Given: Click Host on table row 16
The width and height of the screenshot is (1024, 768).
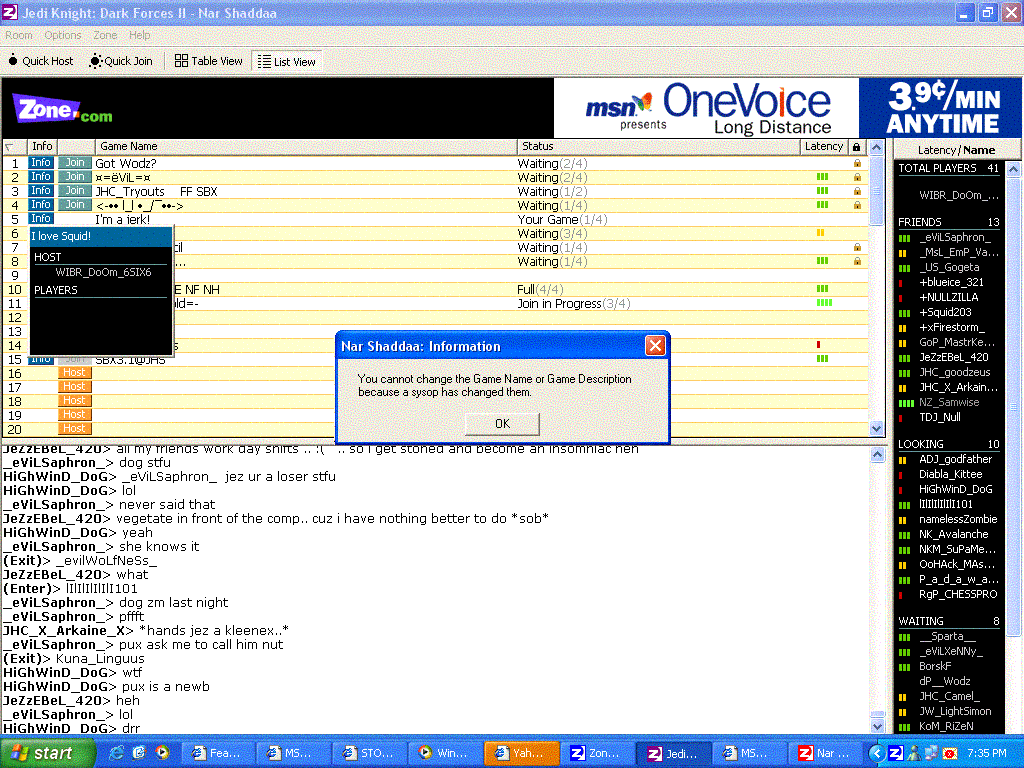Looking at the screenshot, I should coord(74,373).
